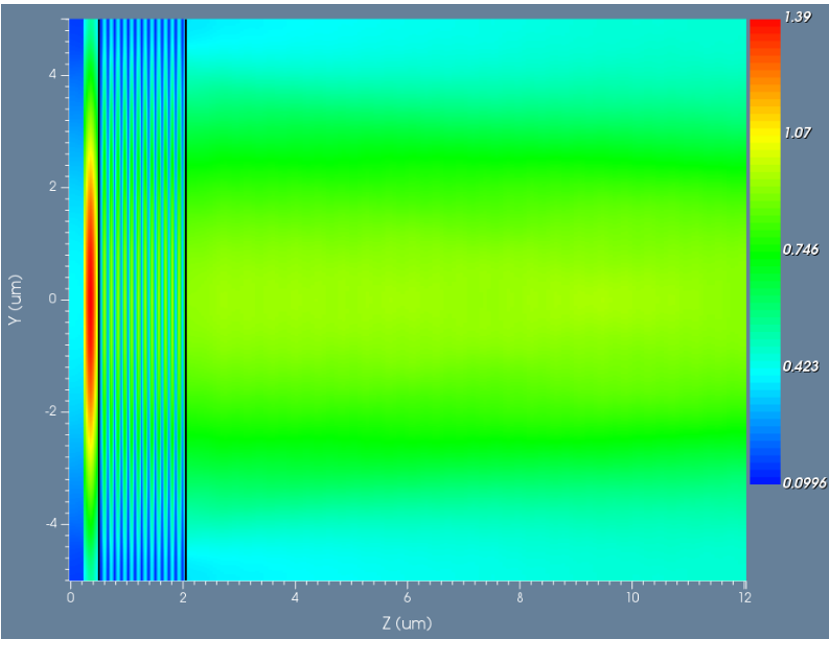Click the black boundary line at Z=2
Image resolution: width=831 pixels, height=647 pixels.
click(x=186, y=300)
